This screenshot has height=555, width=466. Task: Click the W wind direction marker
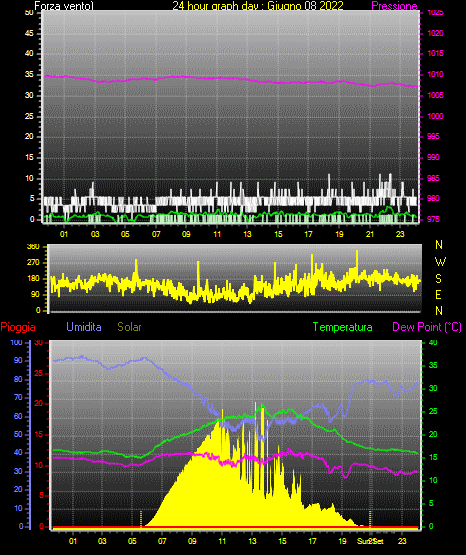[x=440, y=262]
